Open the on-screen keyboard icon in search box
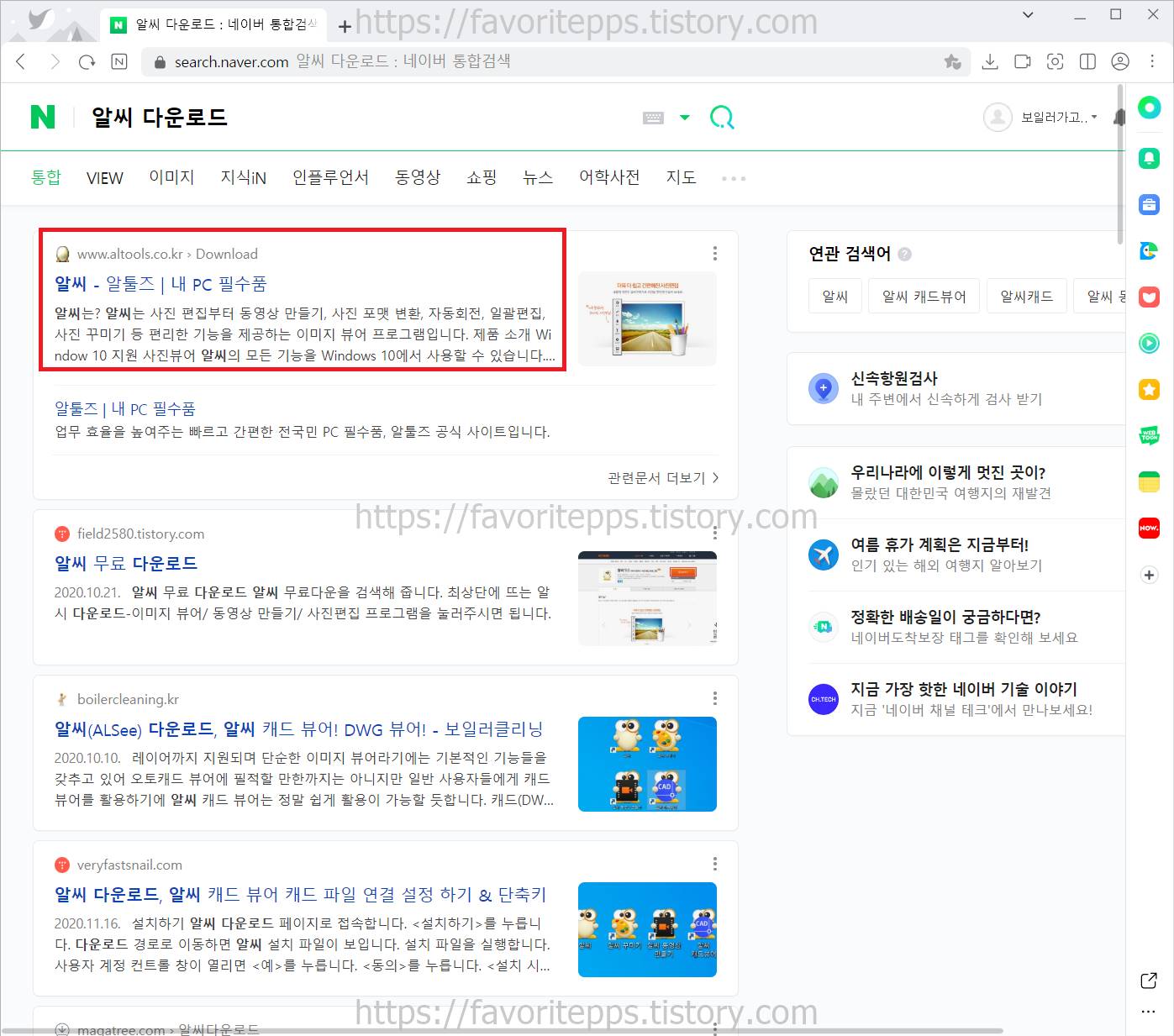This screenshot has width=1174, height=1036. (653, 118)
